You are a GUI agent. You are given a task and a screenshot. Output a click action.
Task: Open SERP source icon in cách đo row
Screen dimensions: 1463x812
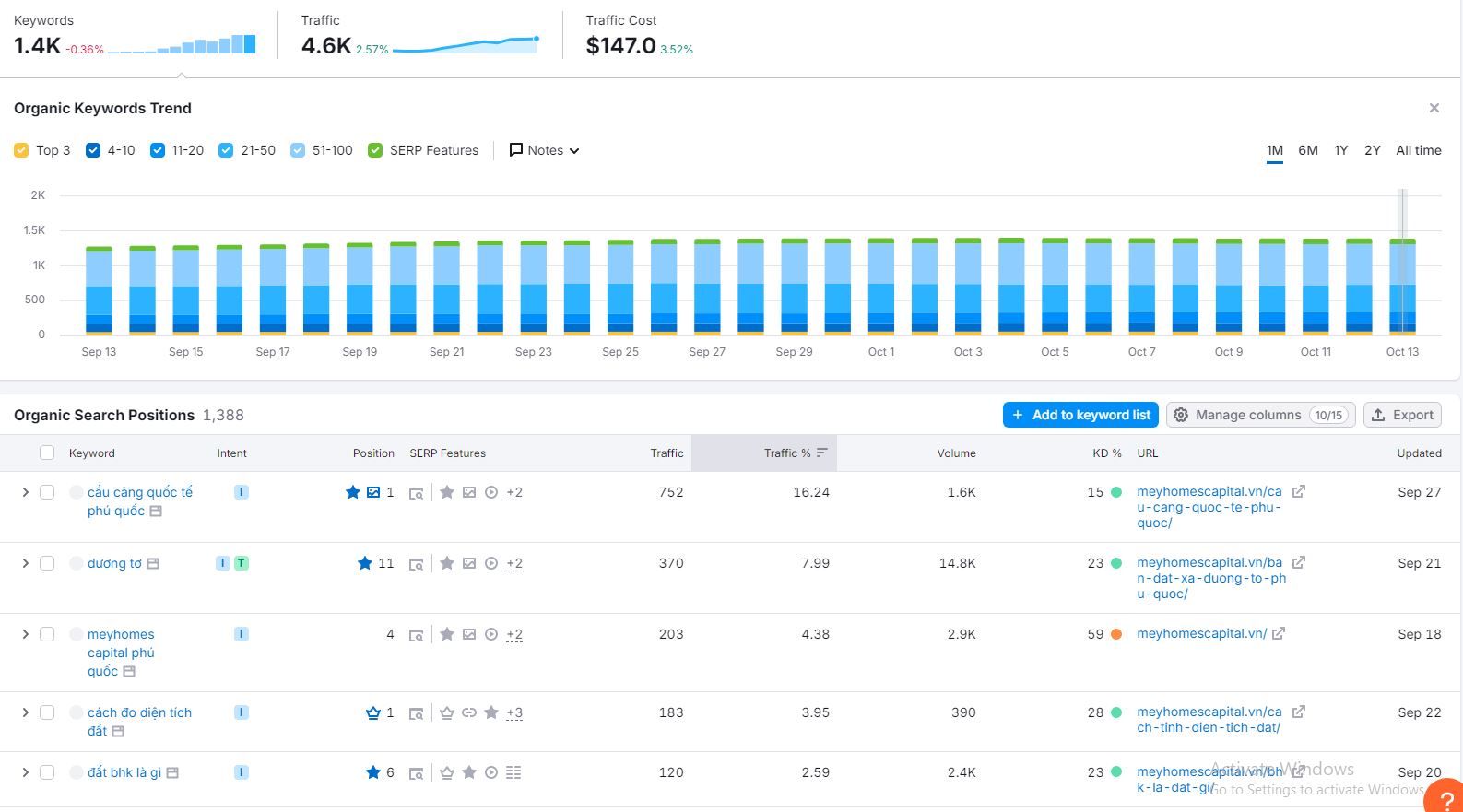tap(417, 713)
